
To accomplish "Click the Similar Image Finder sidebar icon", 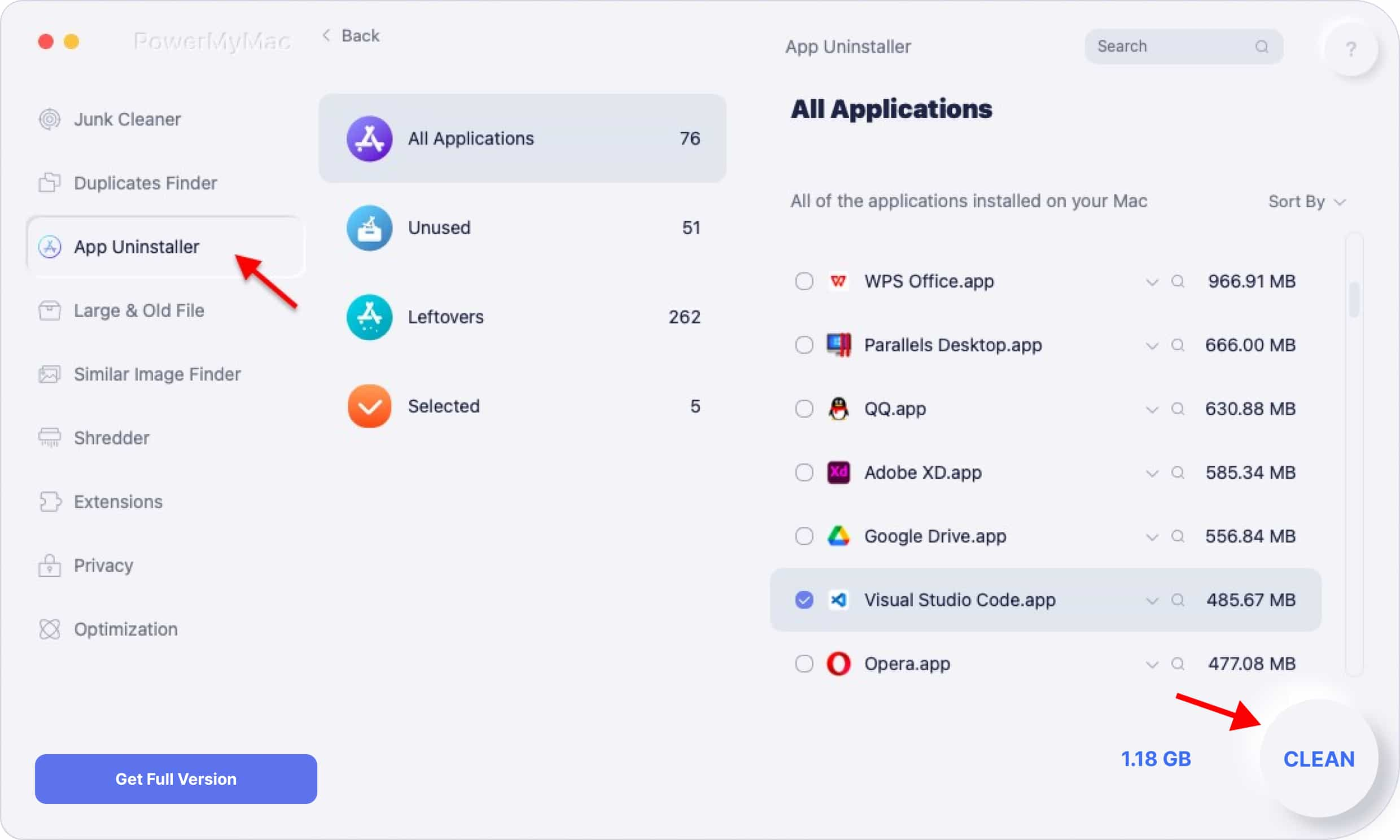I will 50,374.
